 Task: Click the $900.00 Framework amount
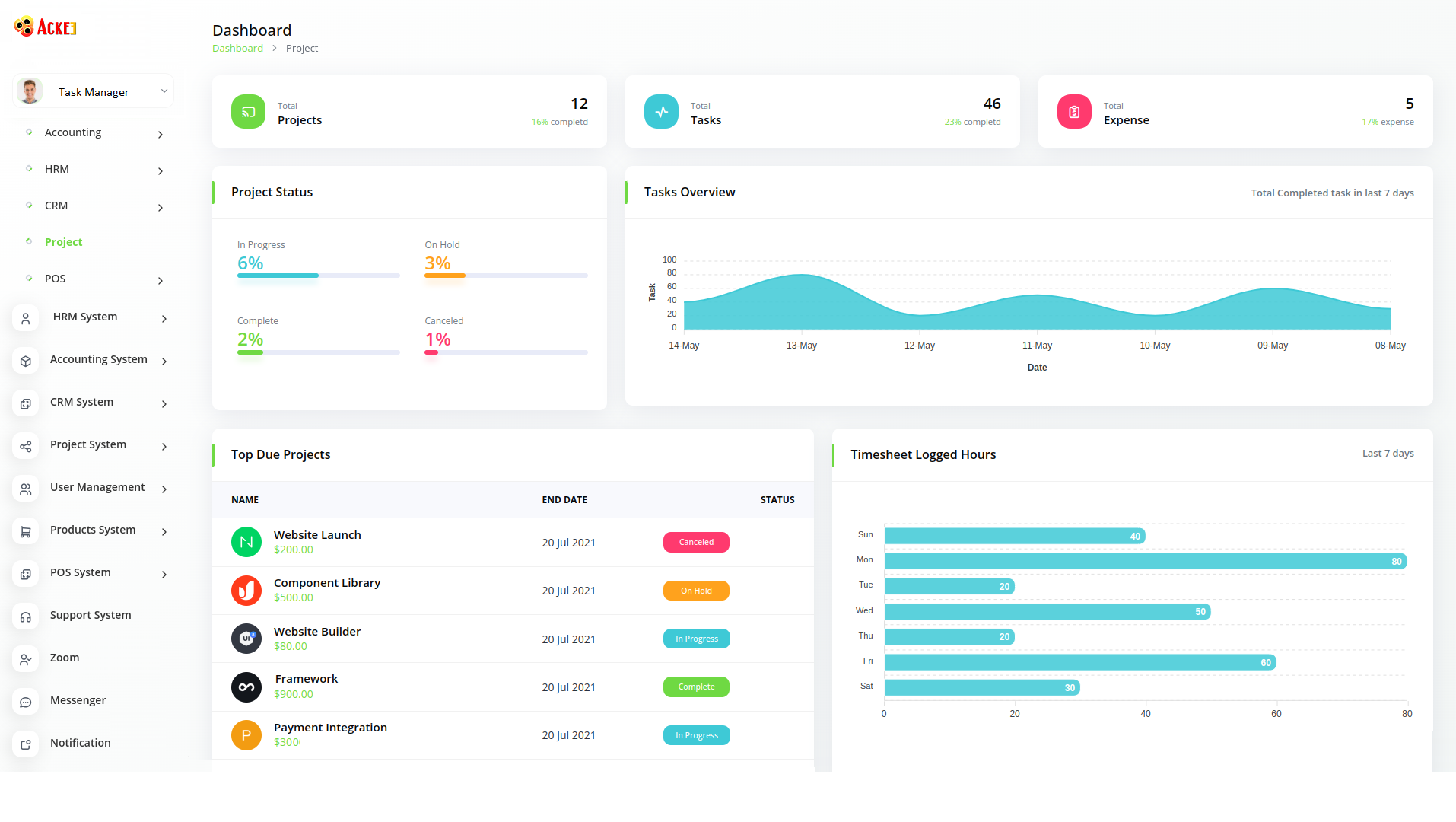[294, 694]
